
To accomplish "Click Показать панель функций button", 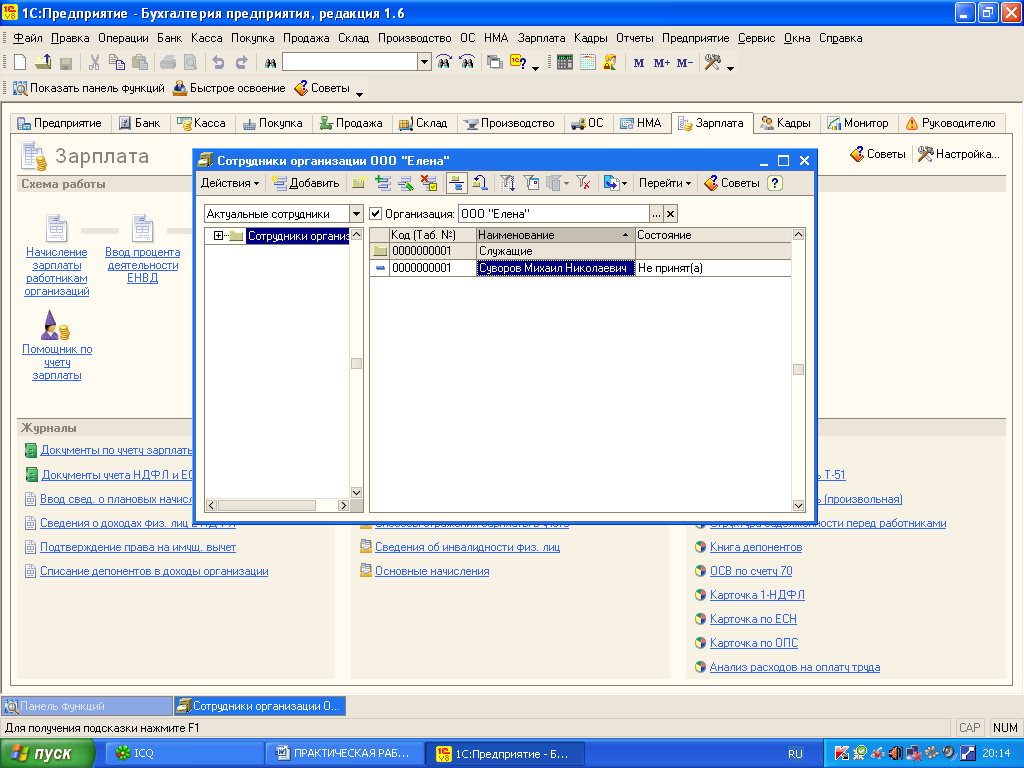I will tap(89, 88).
